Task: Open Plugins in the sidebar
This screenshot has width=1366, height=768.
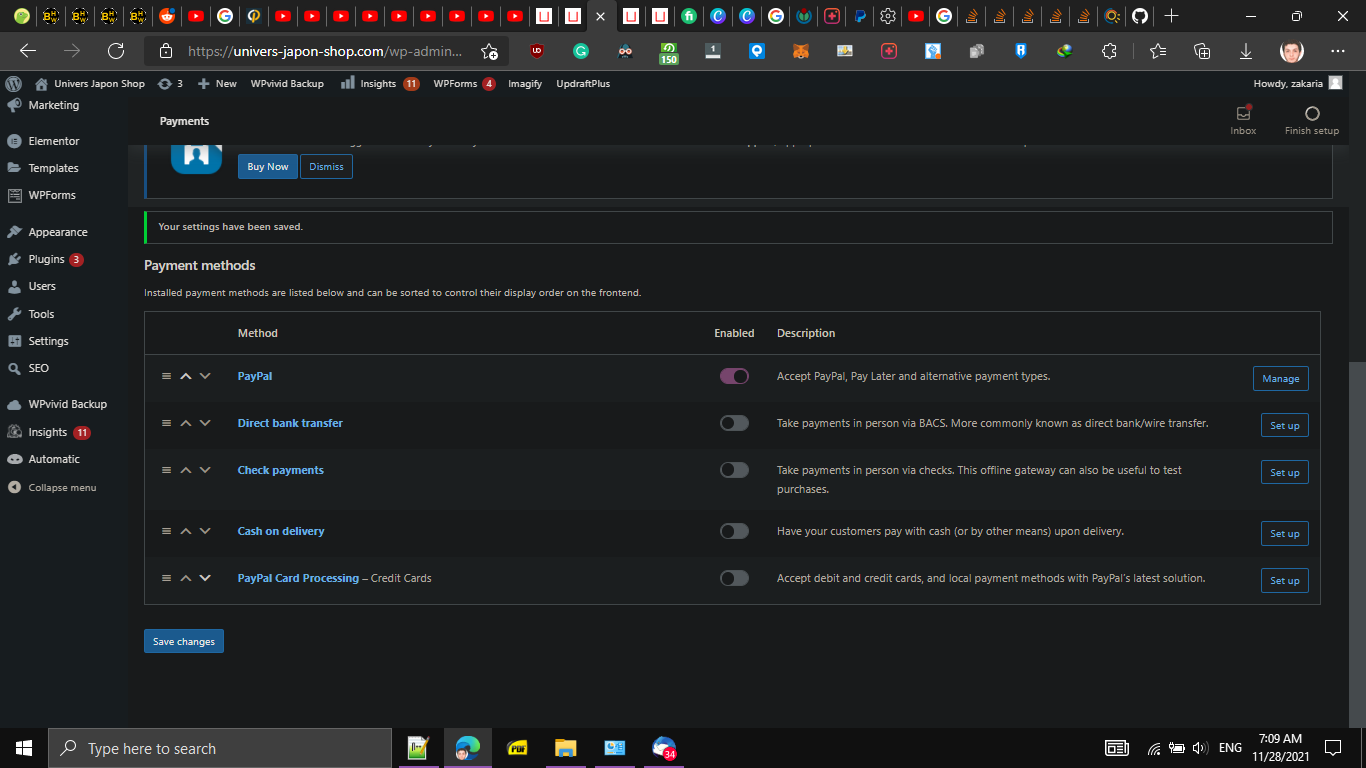Action: (46, 259)
